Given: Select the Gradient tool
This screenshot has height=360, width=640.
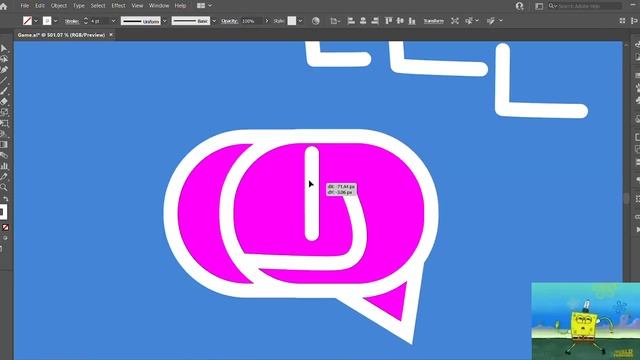Looking at the screenshot, I should pyautogui.click(x=4, y=144).
